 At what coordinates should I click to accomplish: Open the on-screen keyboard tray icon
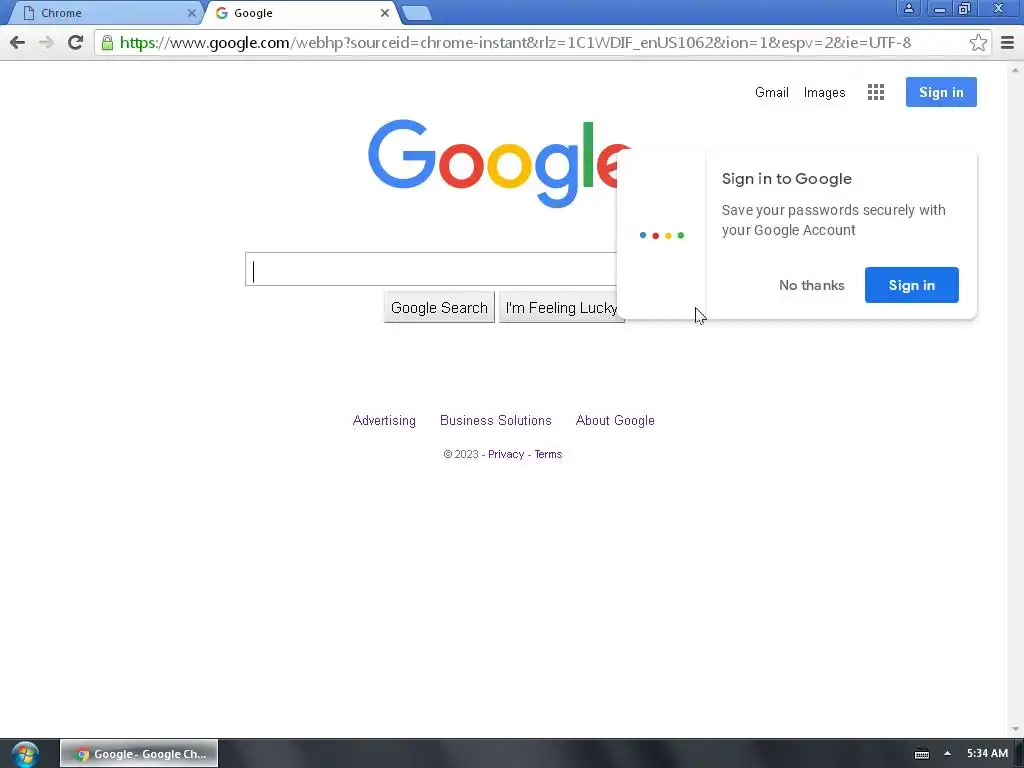(x=921, y=754)
